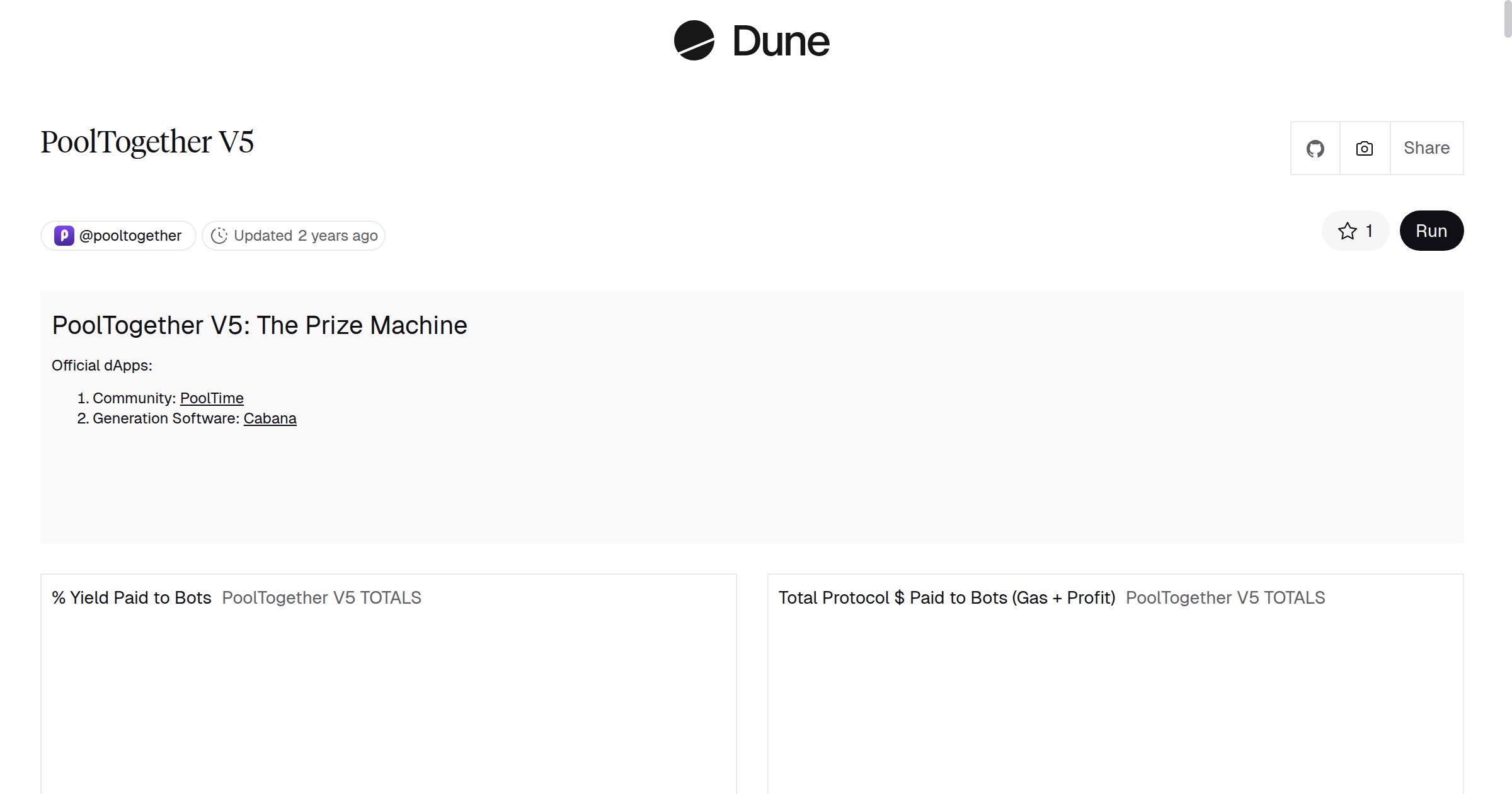This screenshot has width=1512, height=794.
Task: Open 'Total Protocol $ Paid to Bots' chart title
Action: coord(946,597)
